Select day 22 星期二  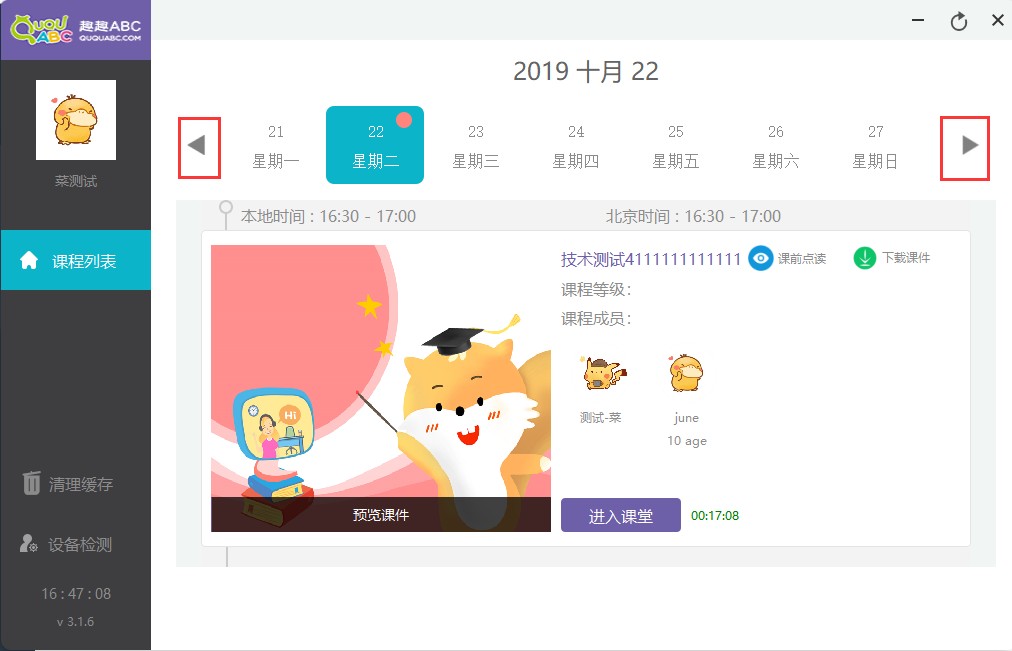click(x=375, y=146)
